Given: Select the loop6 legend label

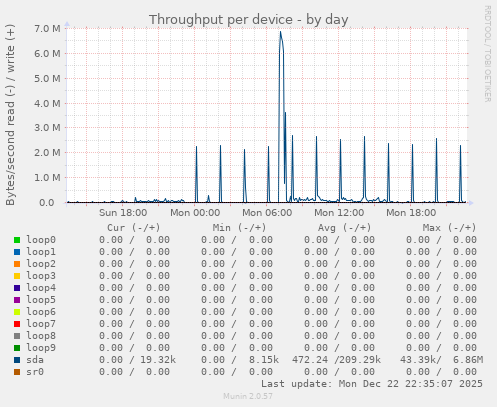Looking at the screenshot, I should coord(41,312).
